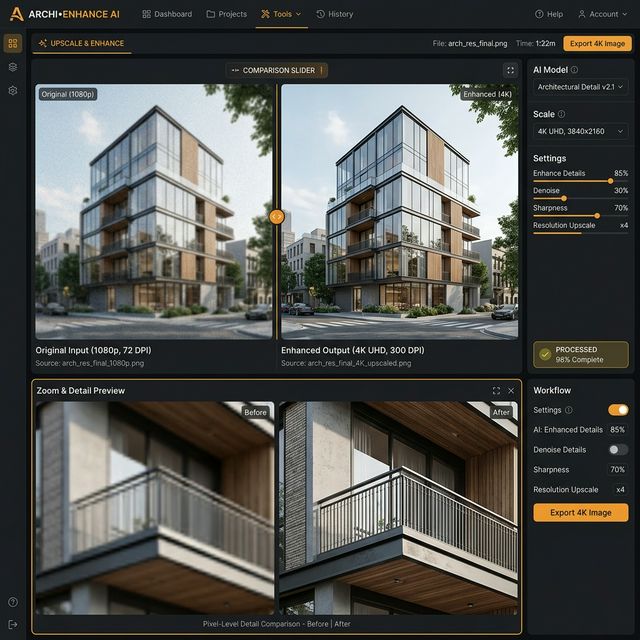Open the AI Model dropdown

pos(580,87)
